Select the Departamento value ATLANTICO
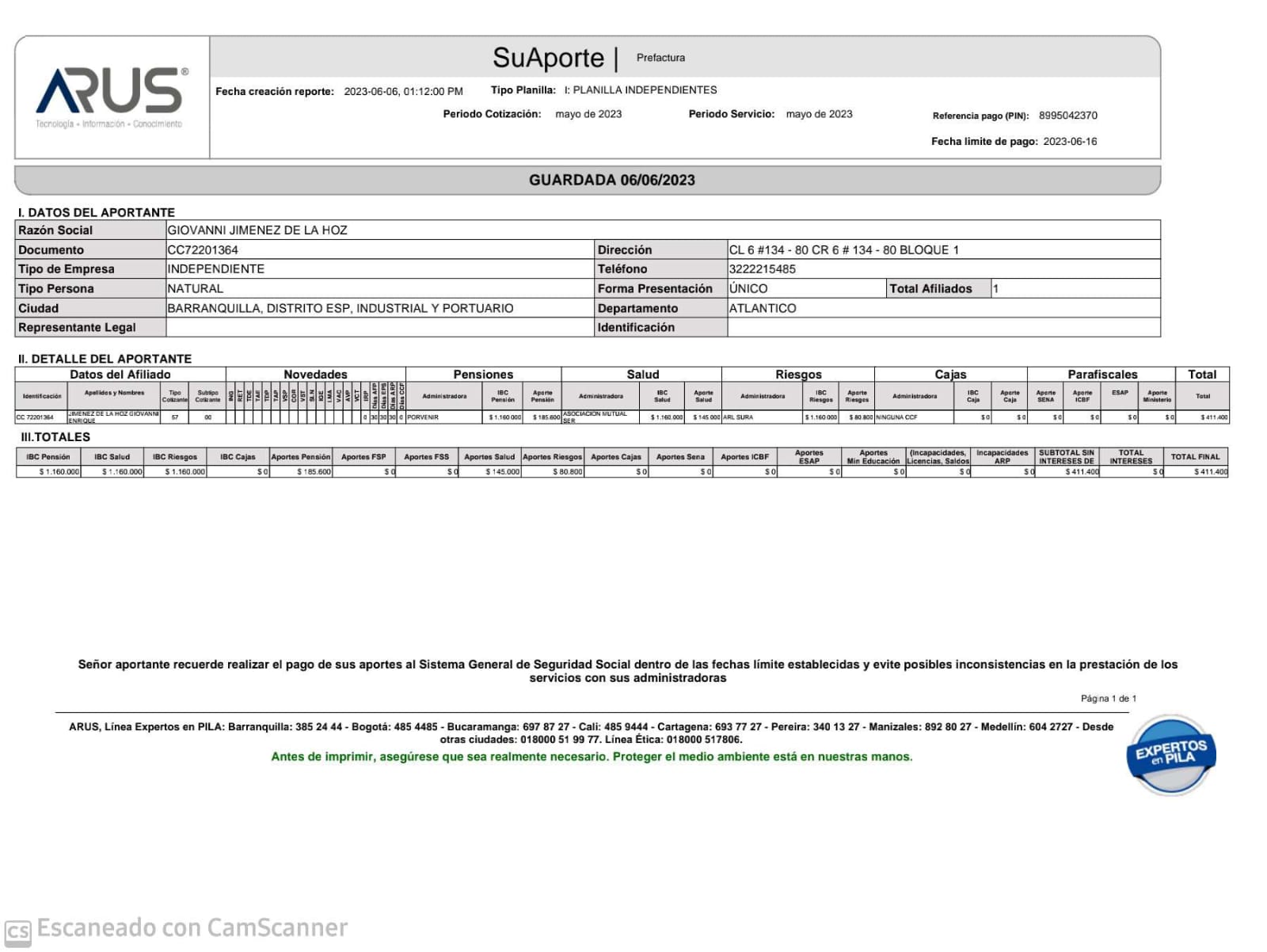Screen dimensions: 1267x952 click(763, 308)
